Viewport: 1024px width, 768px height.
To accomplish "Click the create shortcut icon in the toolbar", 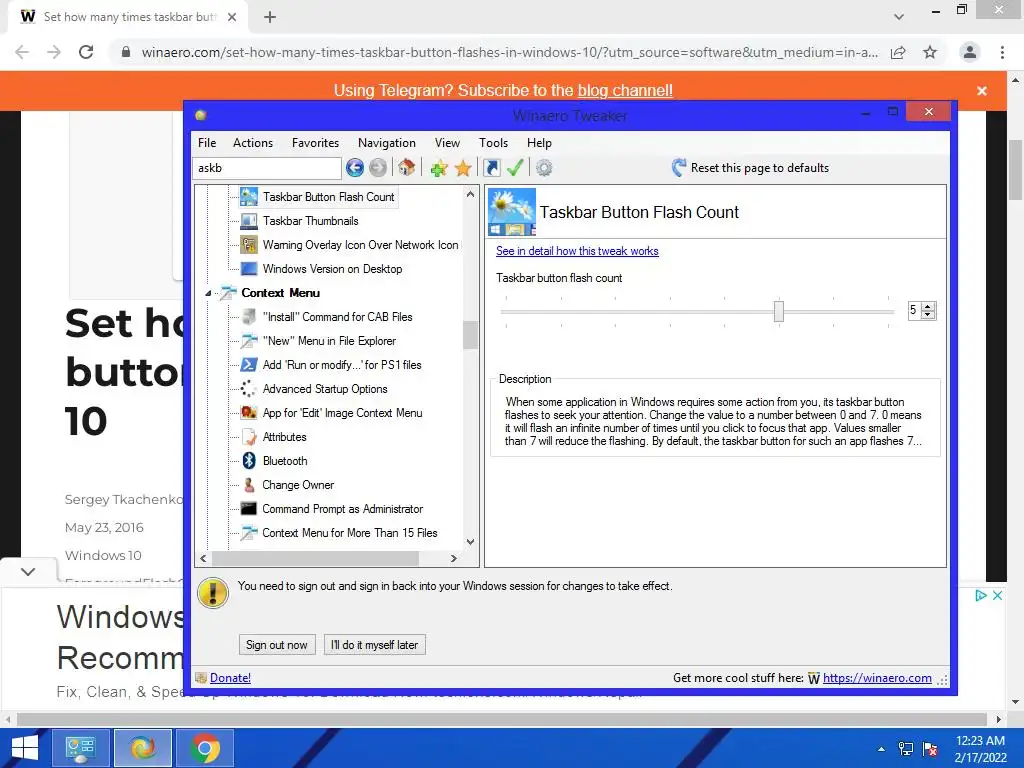I will [492, 168].
